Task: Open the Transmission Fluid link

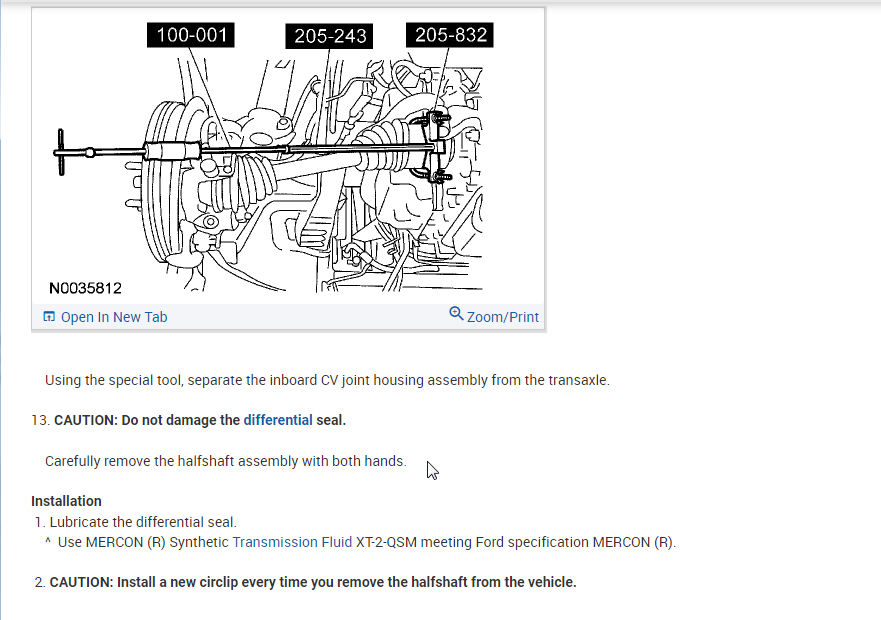Action: click(292, 542)
